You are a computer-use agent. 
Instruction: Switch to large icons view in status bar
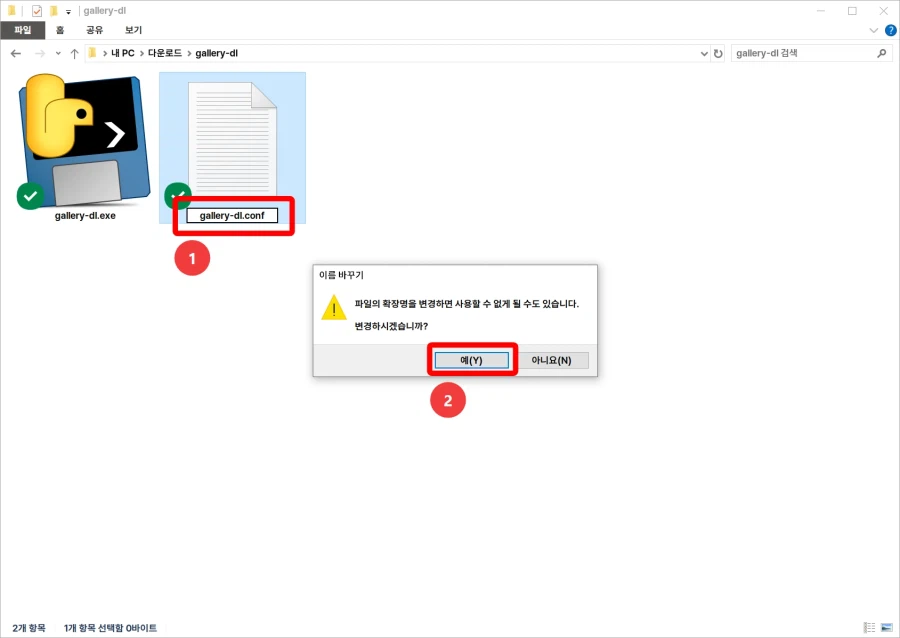pyautogui.click(x=887, y=628)
